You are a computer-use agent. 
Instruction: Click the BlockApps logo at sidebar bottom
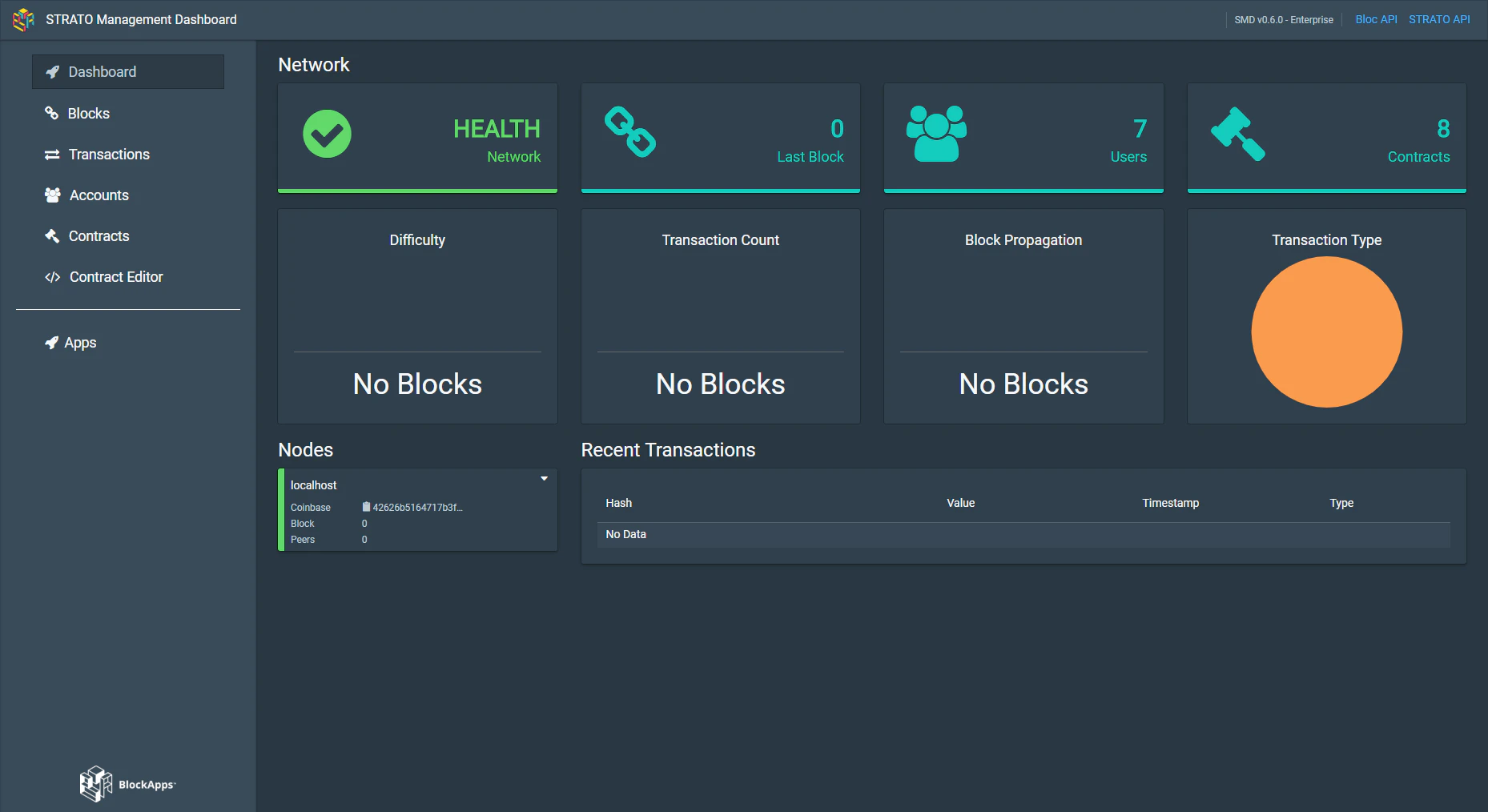[x=127, y=784]
